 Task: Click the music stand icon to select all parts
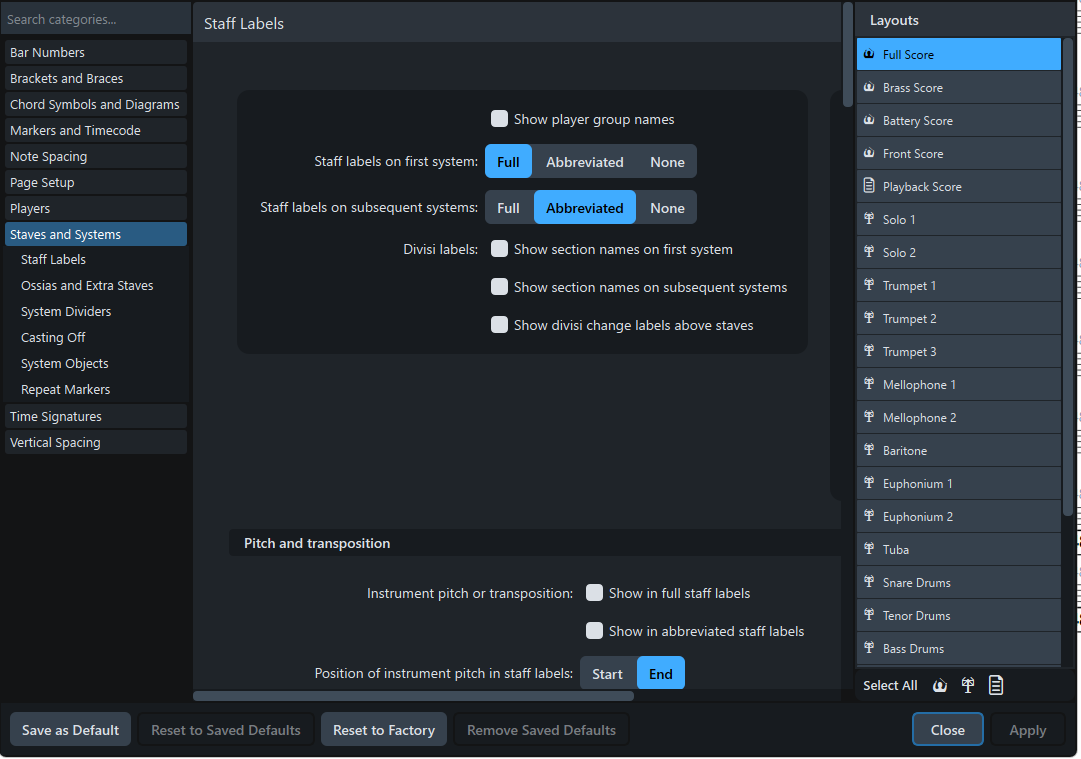click(967, 685)
